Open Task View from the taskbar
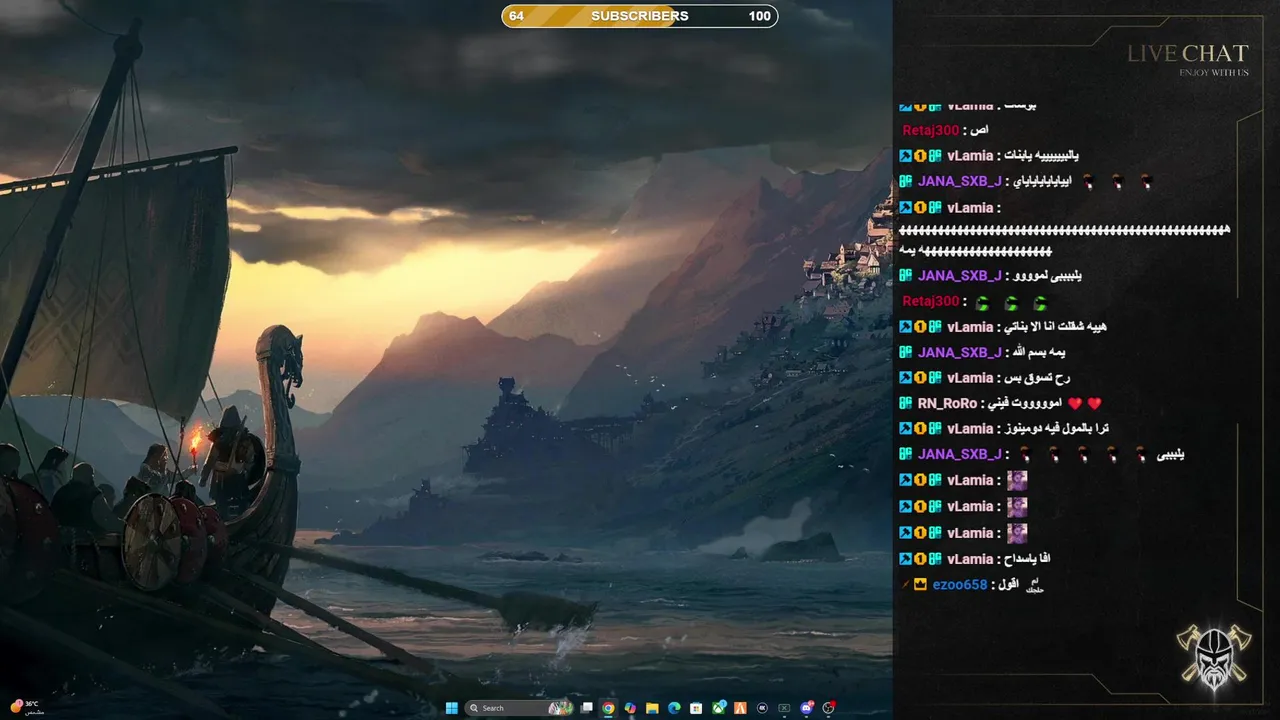Image resolution: width=1280 pixels, height=720 pixels. pyautogui.click(x=586, y=708)
